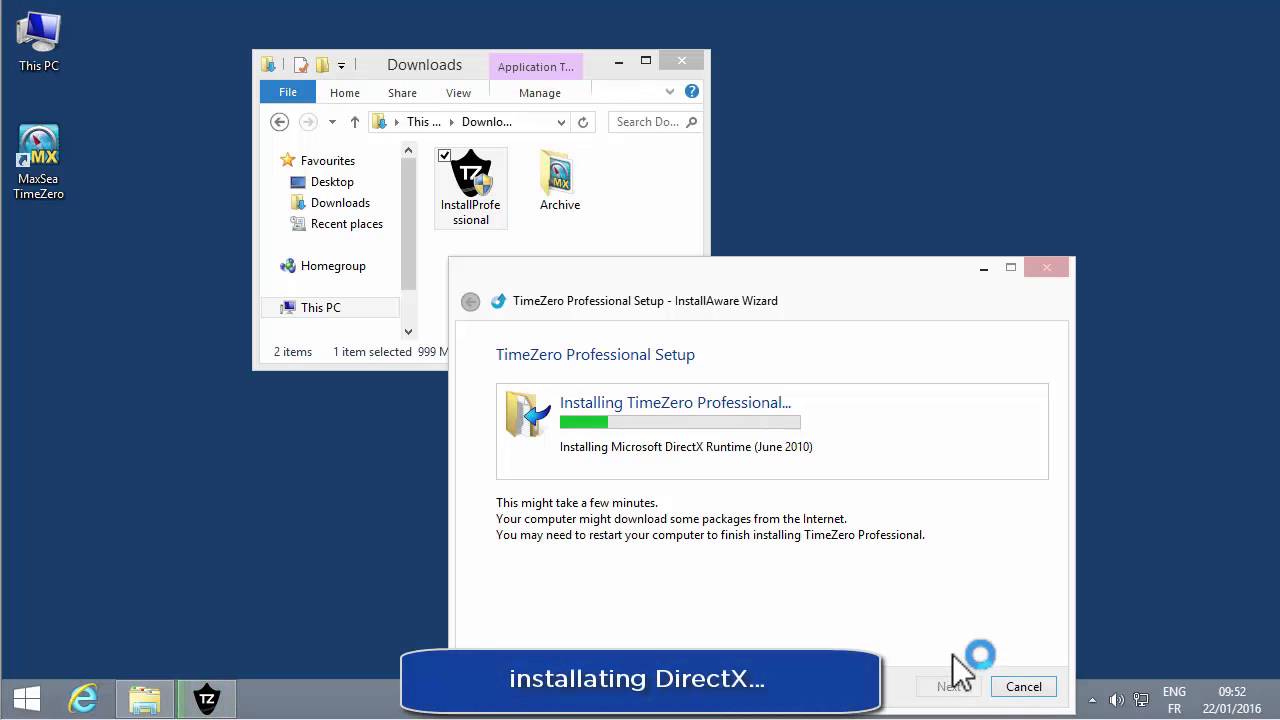
Task: Click the taskbar clock and date
Action: point(1232,699)
